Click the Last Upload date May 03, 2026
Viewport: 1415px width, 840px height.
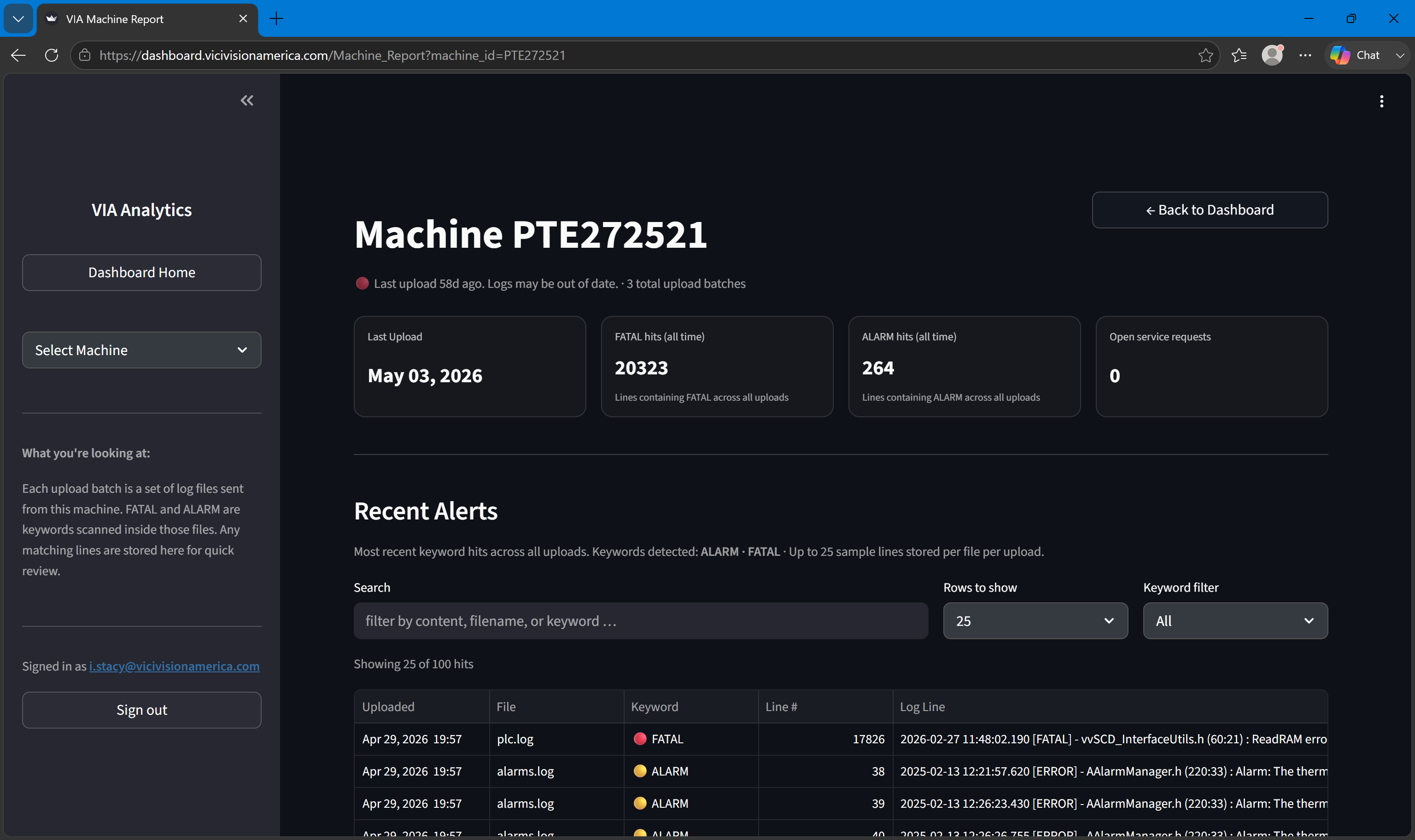point(425,375)
